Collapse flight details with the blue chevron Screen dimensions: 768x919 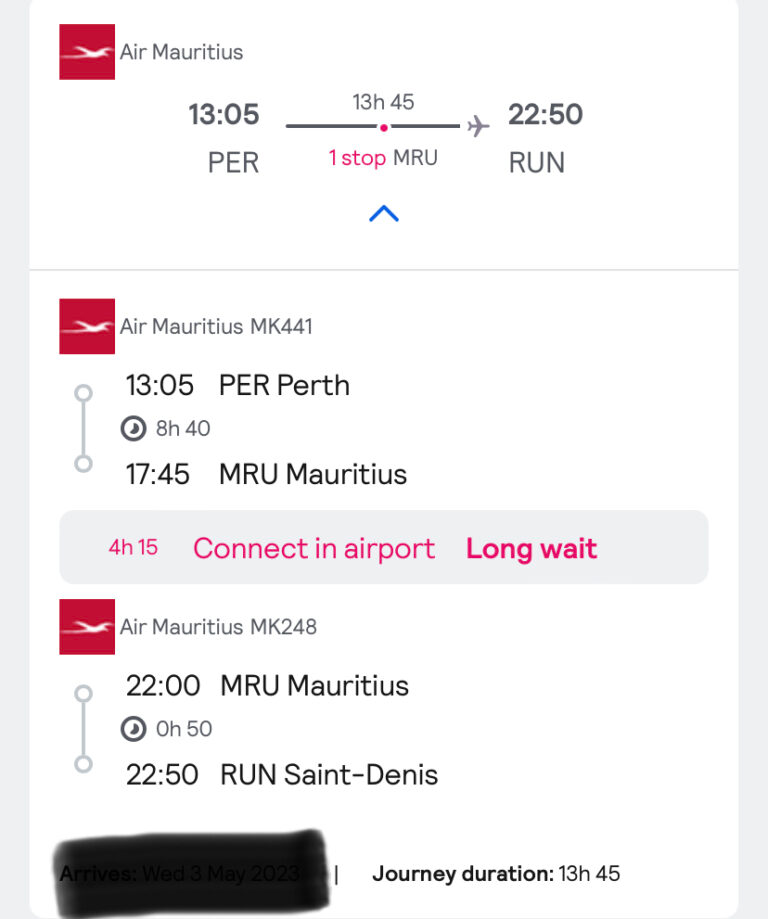coord(384,214)
